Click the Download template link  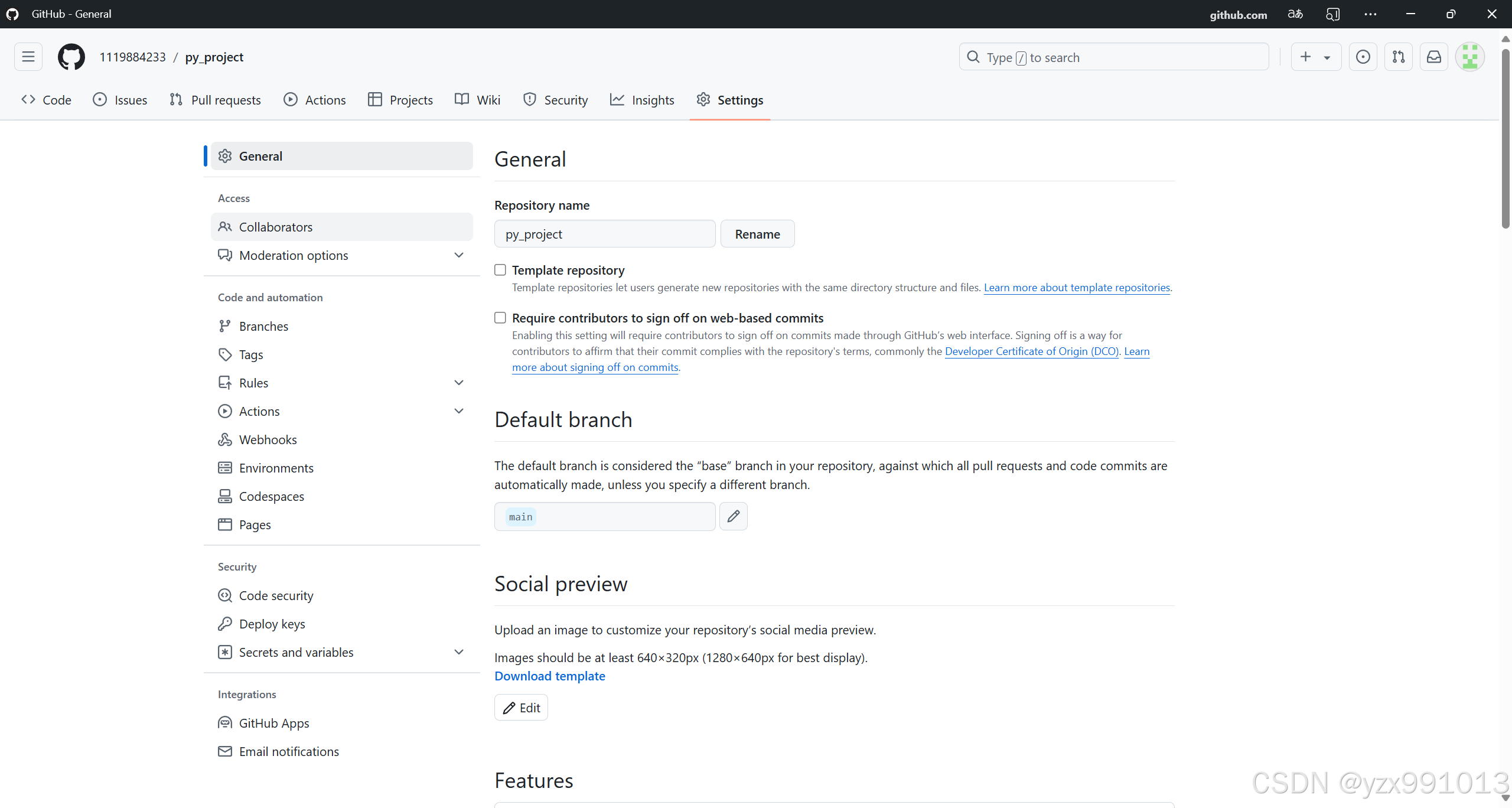(550, 676)
